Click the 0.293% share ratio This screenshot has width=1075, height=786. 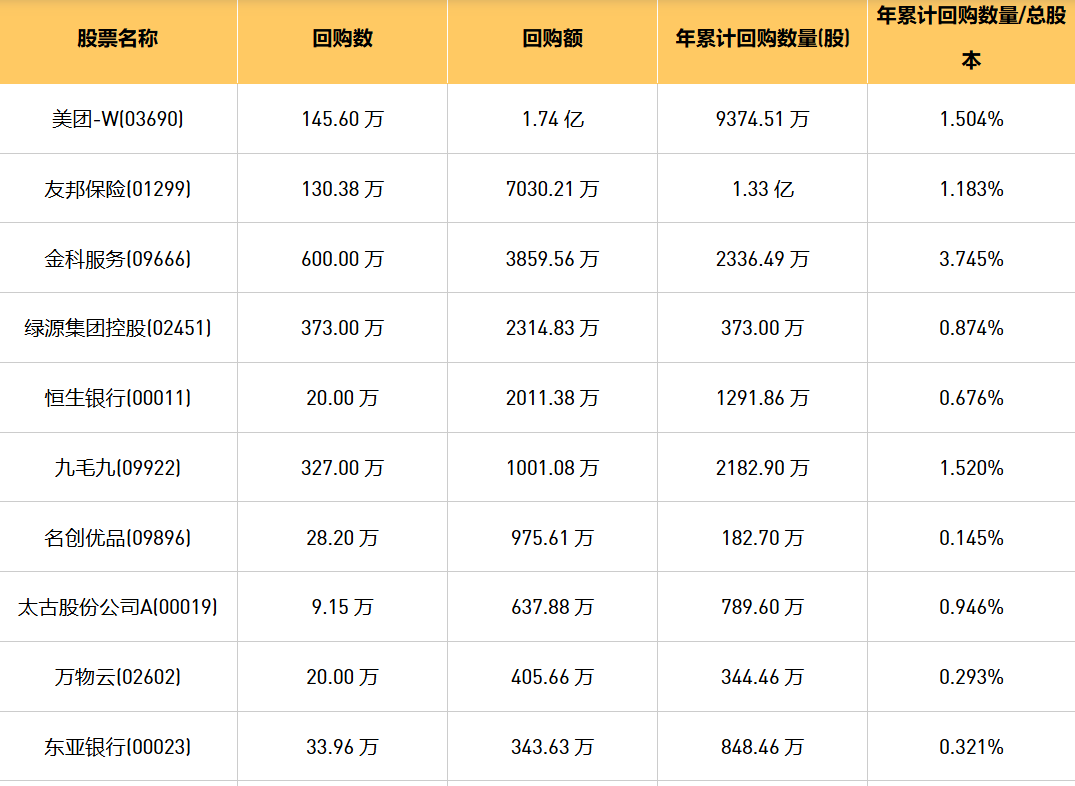point(971,678)
